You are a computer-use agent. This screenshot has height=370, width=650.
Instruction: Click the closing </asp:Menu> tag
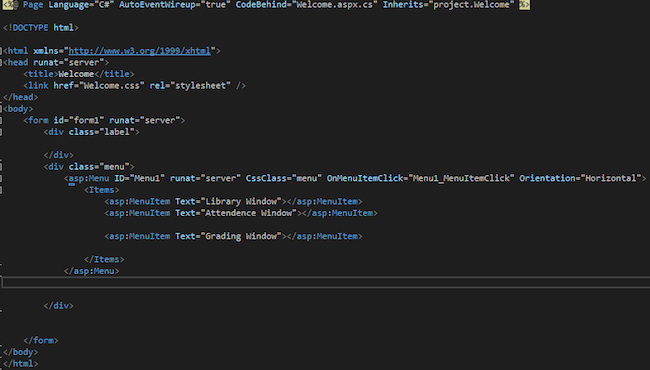coord(92,271)
